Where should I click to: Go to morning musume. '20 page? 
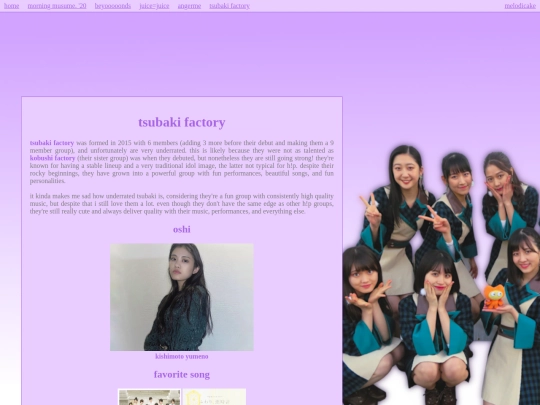pyautogui.click(x=57, y=6)
